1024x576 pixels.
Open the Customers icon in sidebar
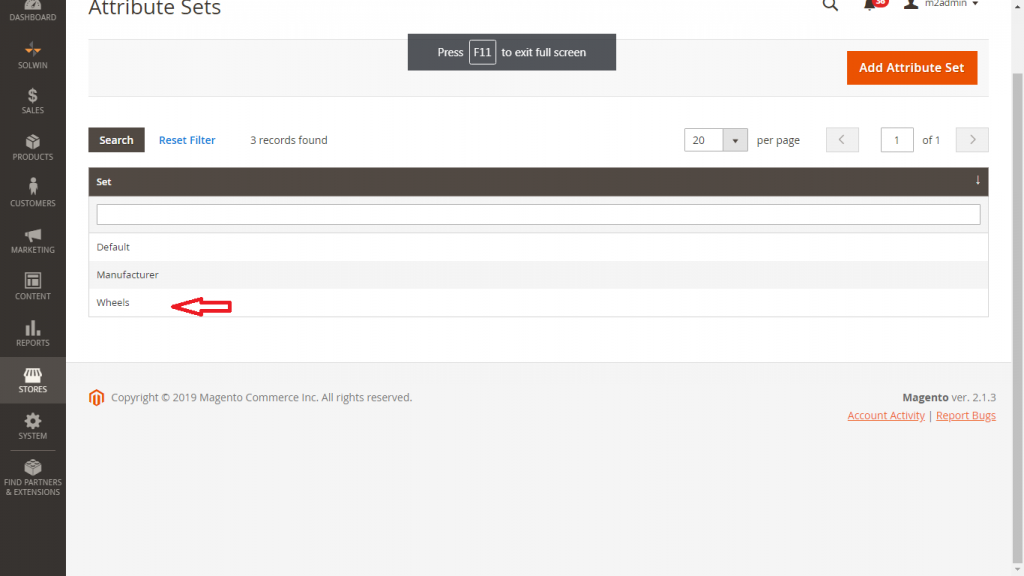pos(32,188)
